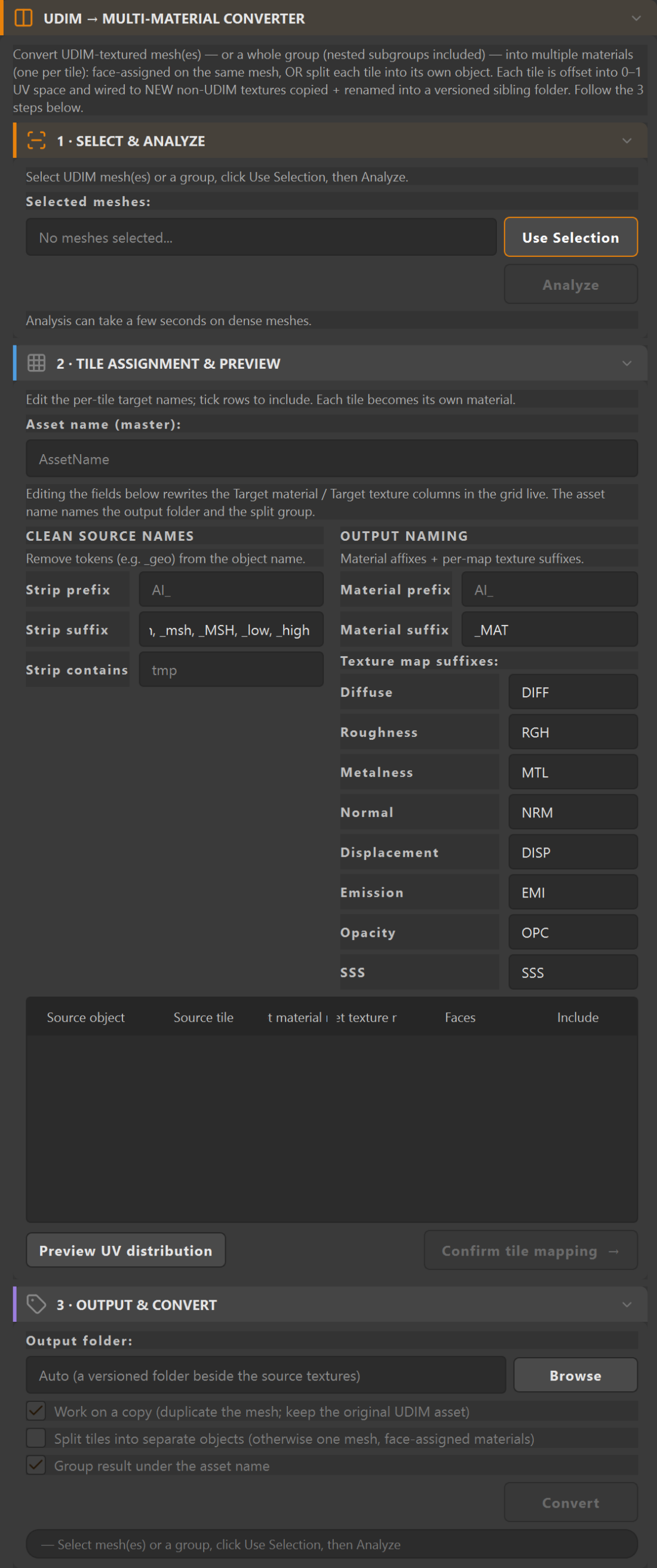Edit the Displacement suffix DISP field
This screenshot has width=657, height=1568.
click(x=573, y=852)
